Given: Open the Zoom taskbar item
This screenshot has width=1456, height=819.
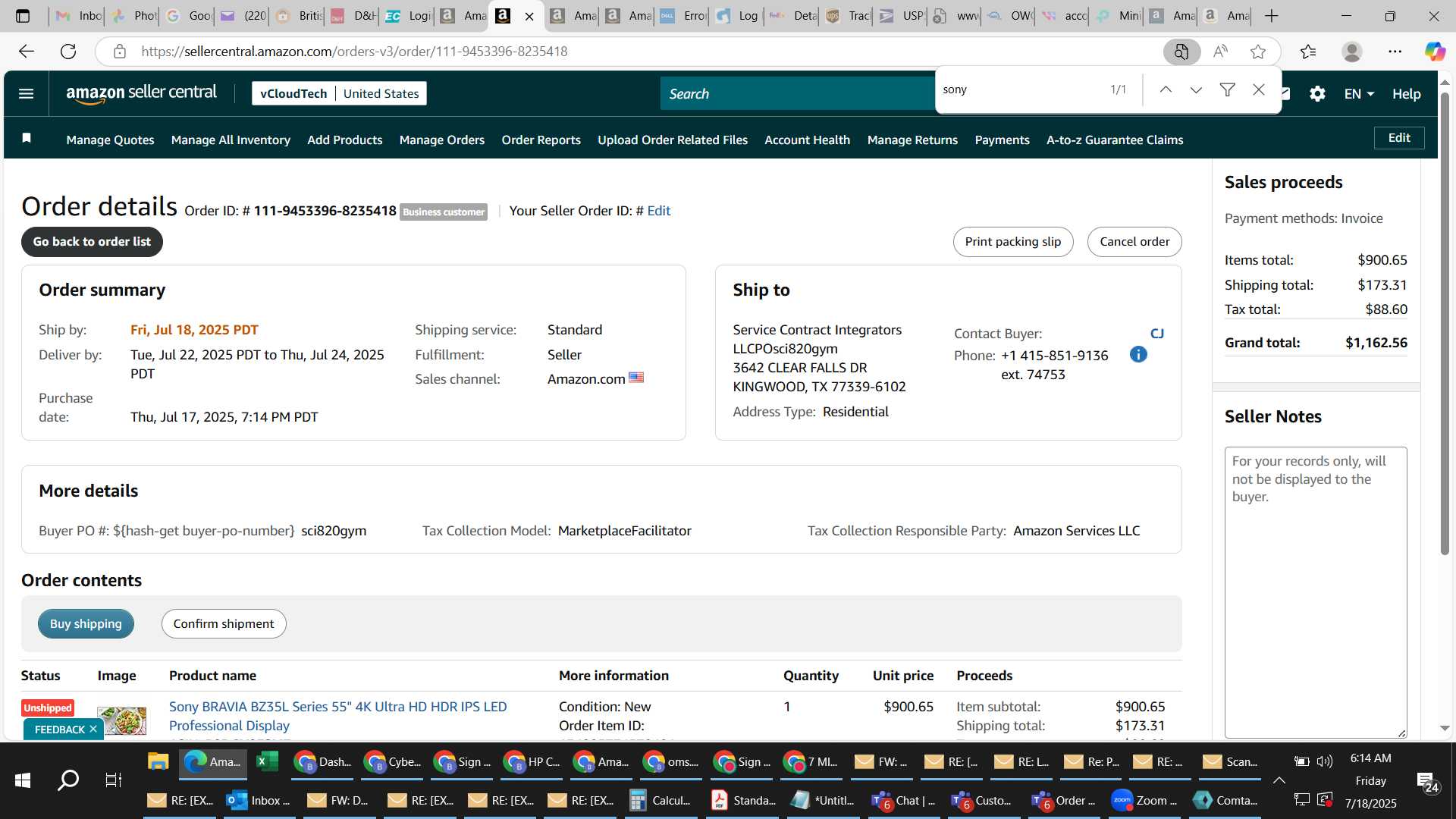Looking at the screenshot, I should tap(1144, 800).
